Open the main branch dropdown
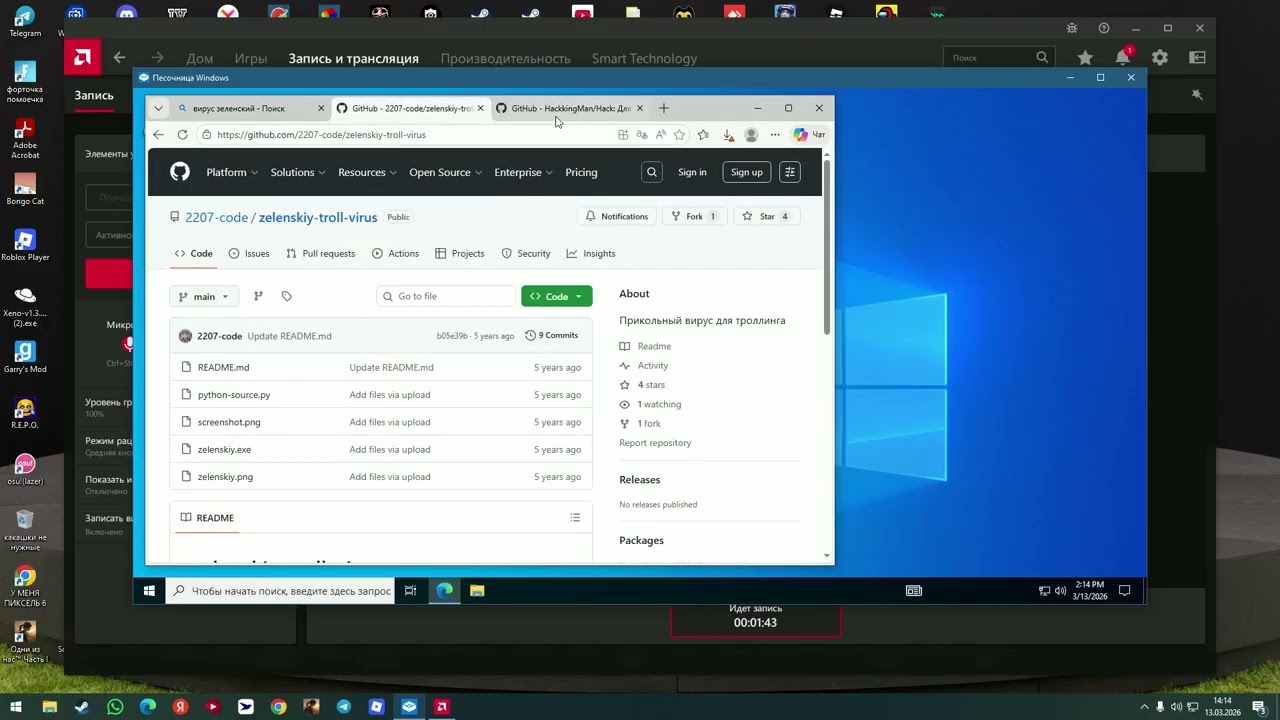Viewport: 1280px width, 720px height. click(x=204, y=296)
